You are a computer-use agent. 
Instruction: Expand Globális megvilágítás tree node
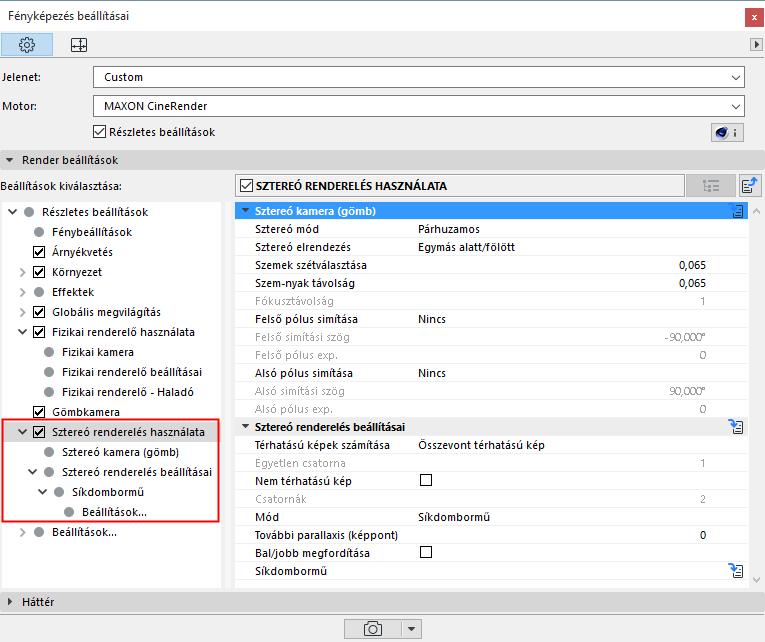coord(22,312)
